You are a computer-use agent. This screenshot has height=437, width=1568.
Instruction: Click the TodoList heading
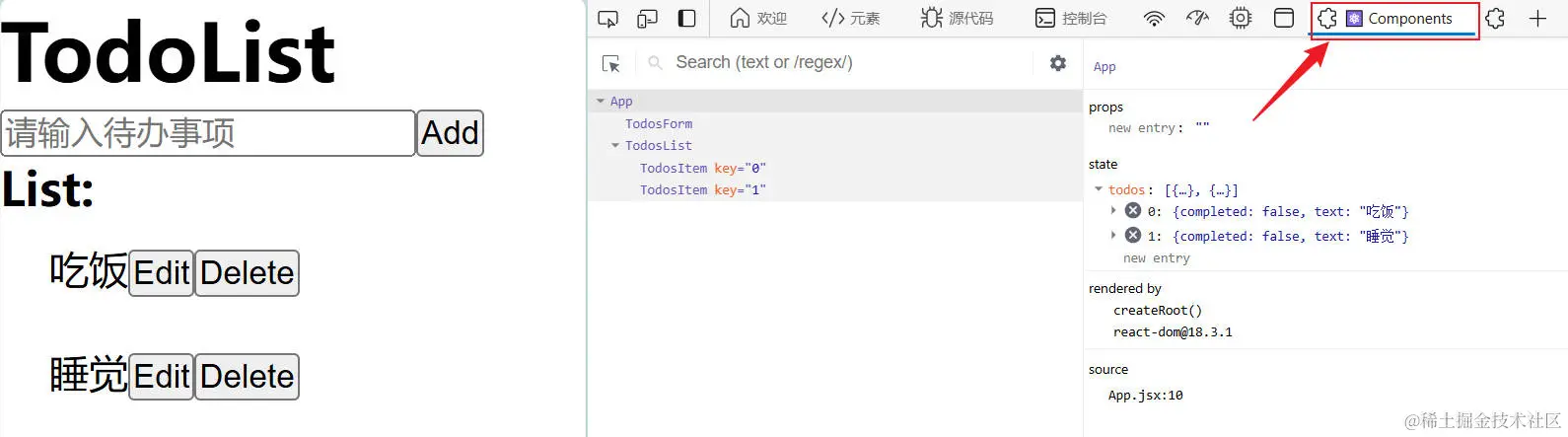point(169,53)
